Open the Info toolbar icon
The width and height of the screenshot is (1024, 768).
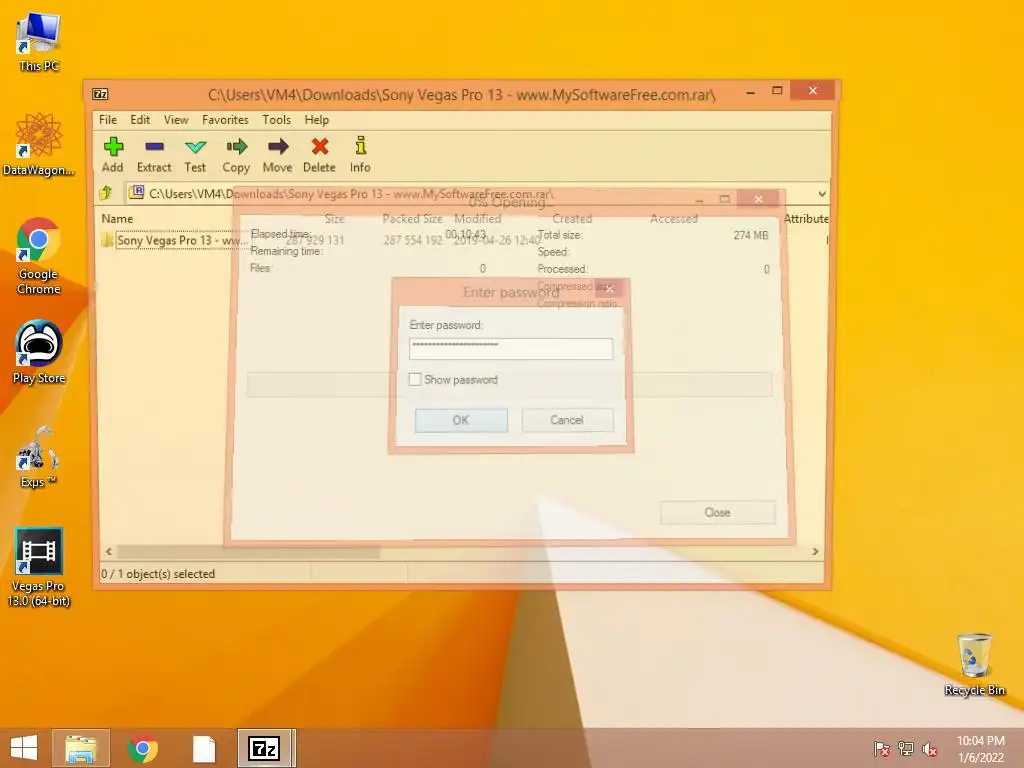point(360,154)
